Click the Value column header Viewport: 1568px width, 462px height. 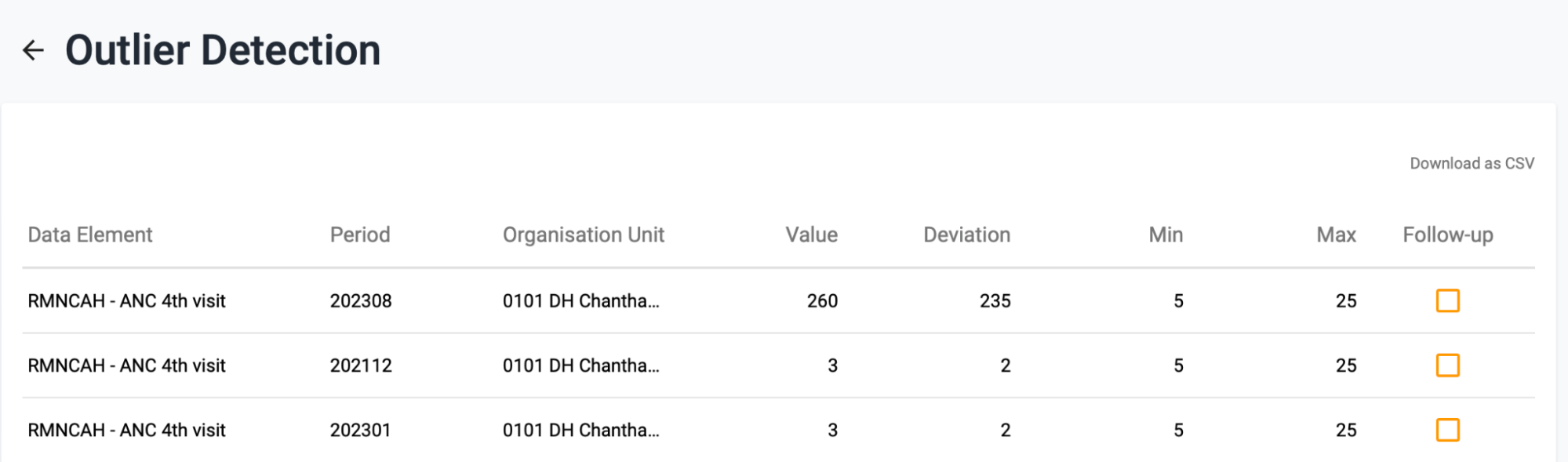point(811,235)
